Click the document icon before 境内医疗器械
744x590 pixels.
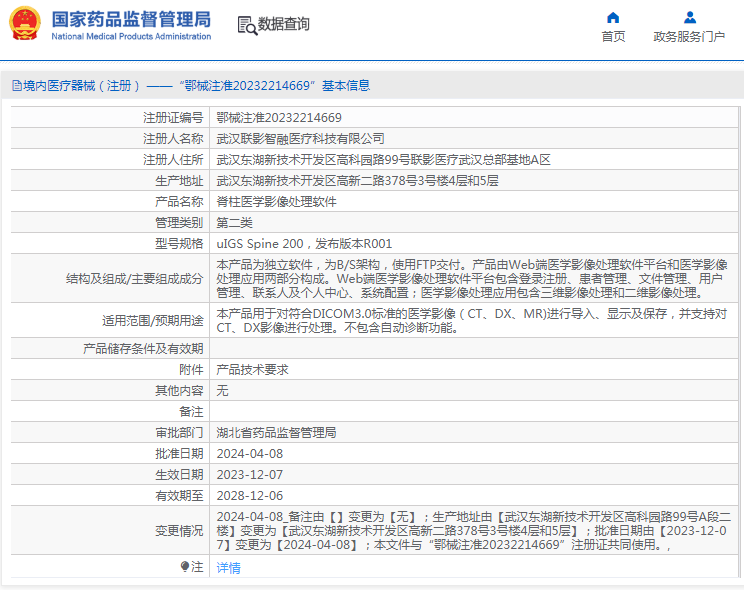click(17, 86)
